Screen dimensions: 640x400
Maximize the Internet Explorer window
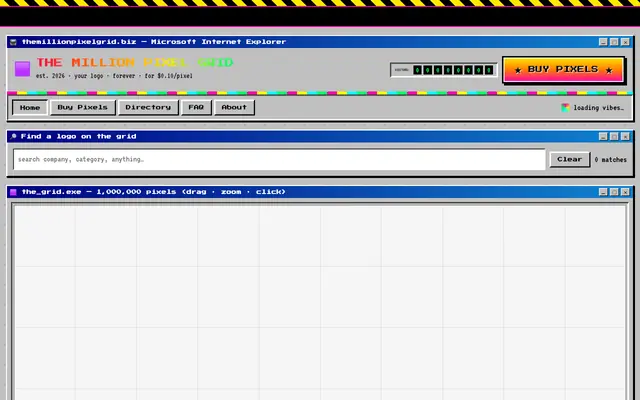(x=614, y=42)
